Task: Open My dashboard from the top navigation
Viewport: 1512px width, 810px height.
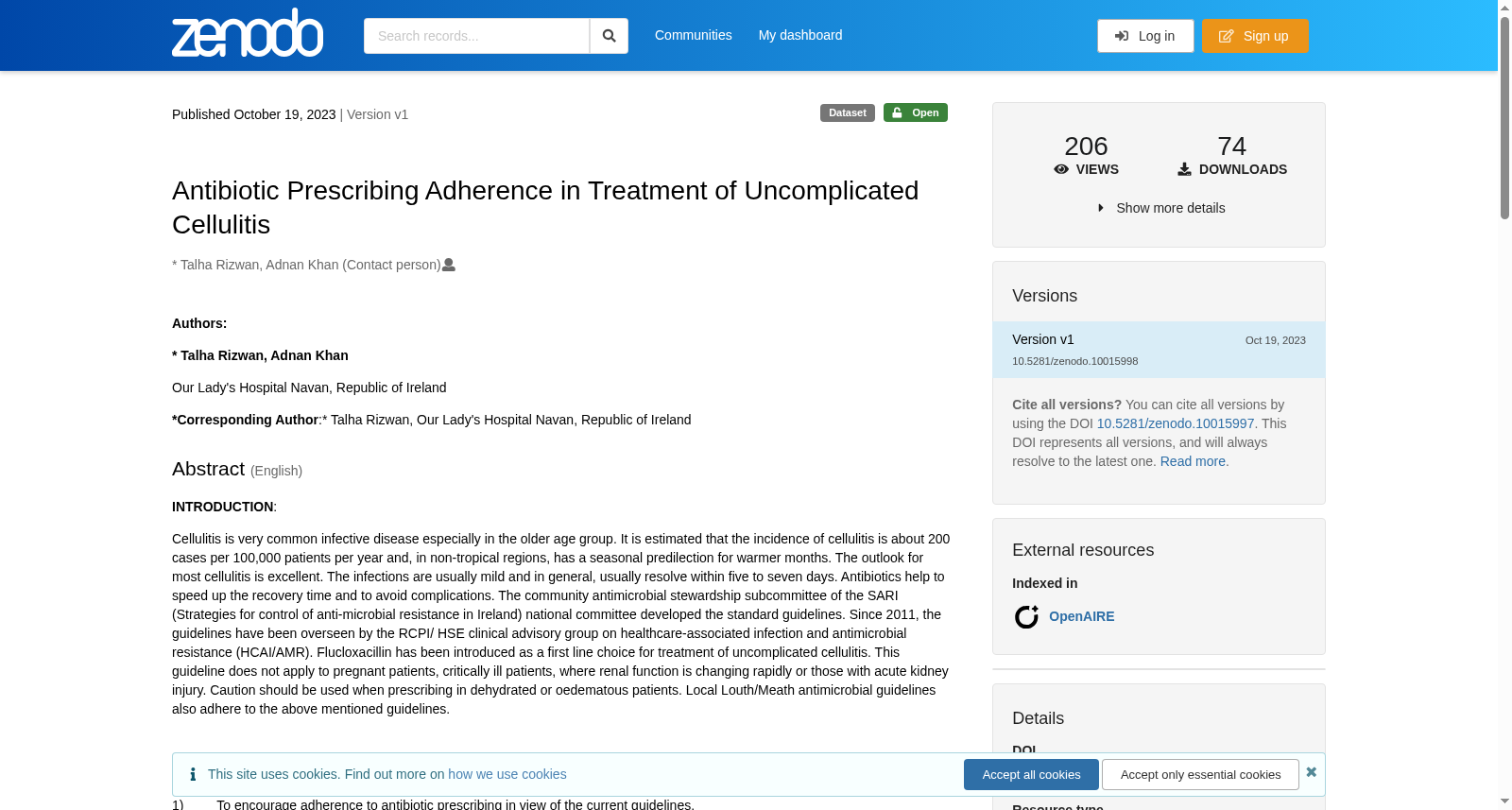Action: [x=800, y=35]
